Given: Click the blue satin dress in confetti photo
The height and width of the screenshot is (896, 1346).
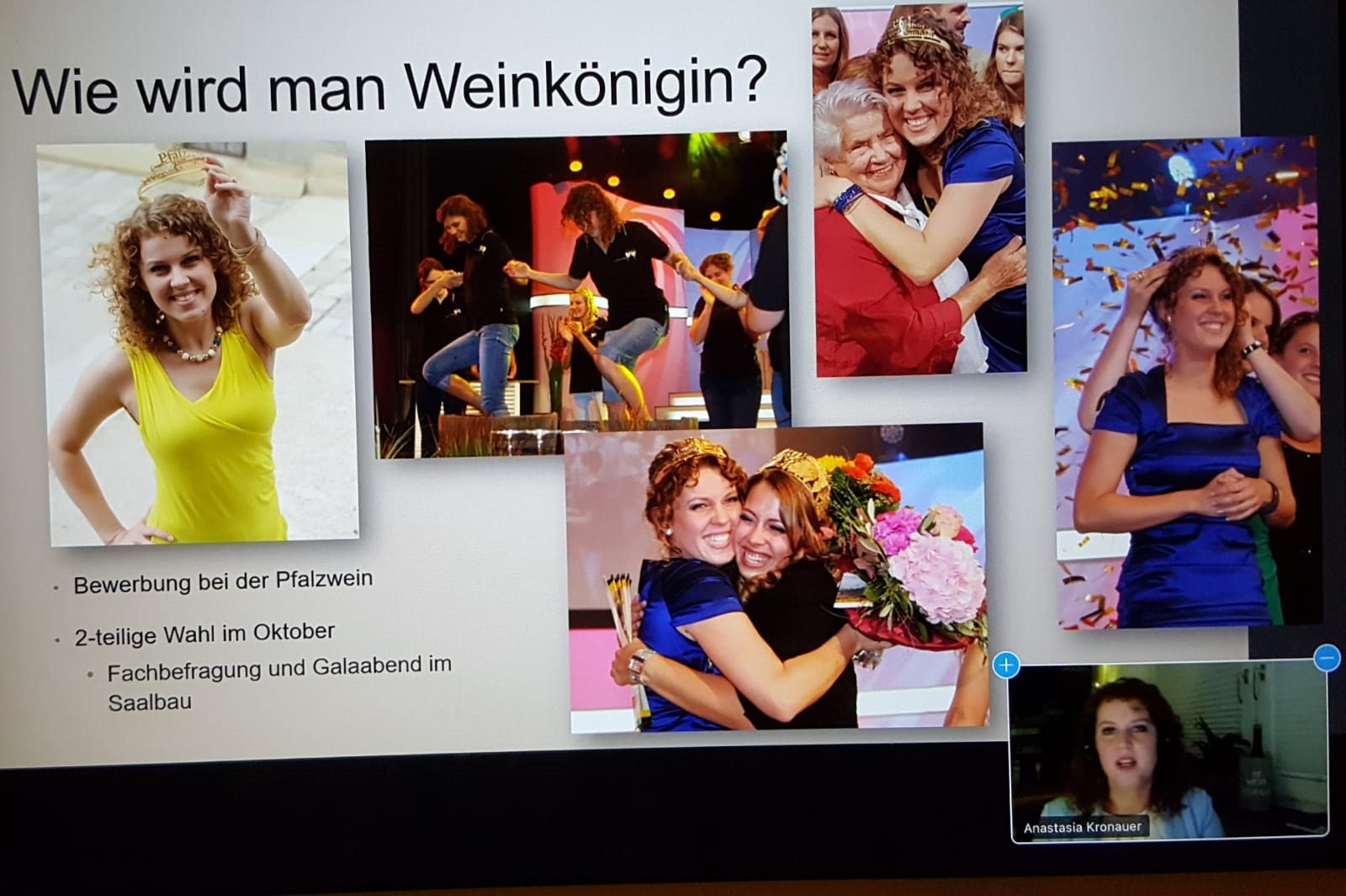Looking at the screenshot, I should [1178, 496].
